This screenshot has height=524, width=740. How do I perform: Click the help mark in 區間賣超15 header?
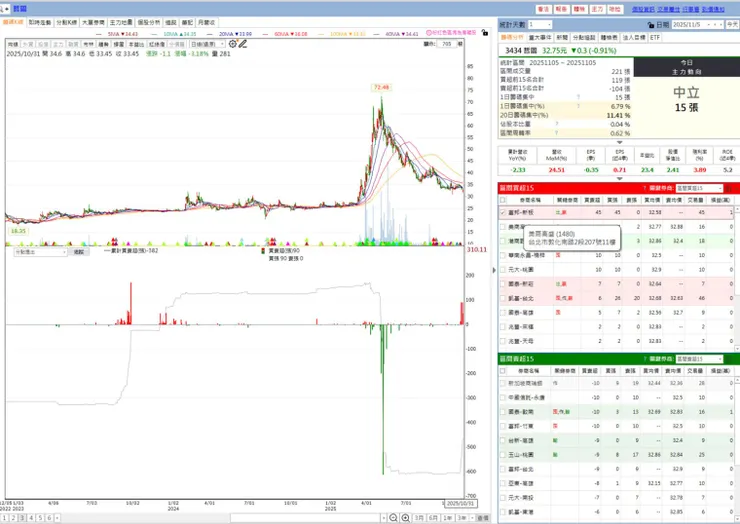point(644,359)
